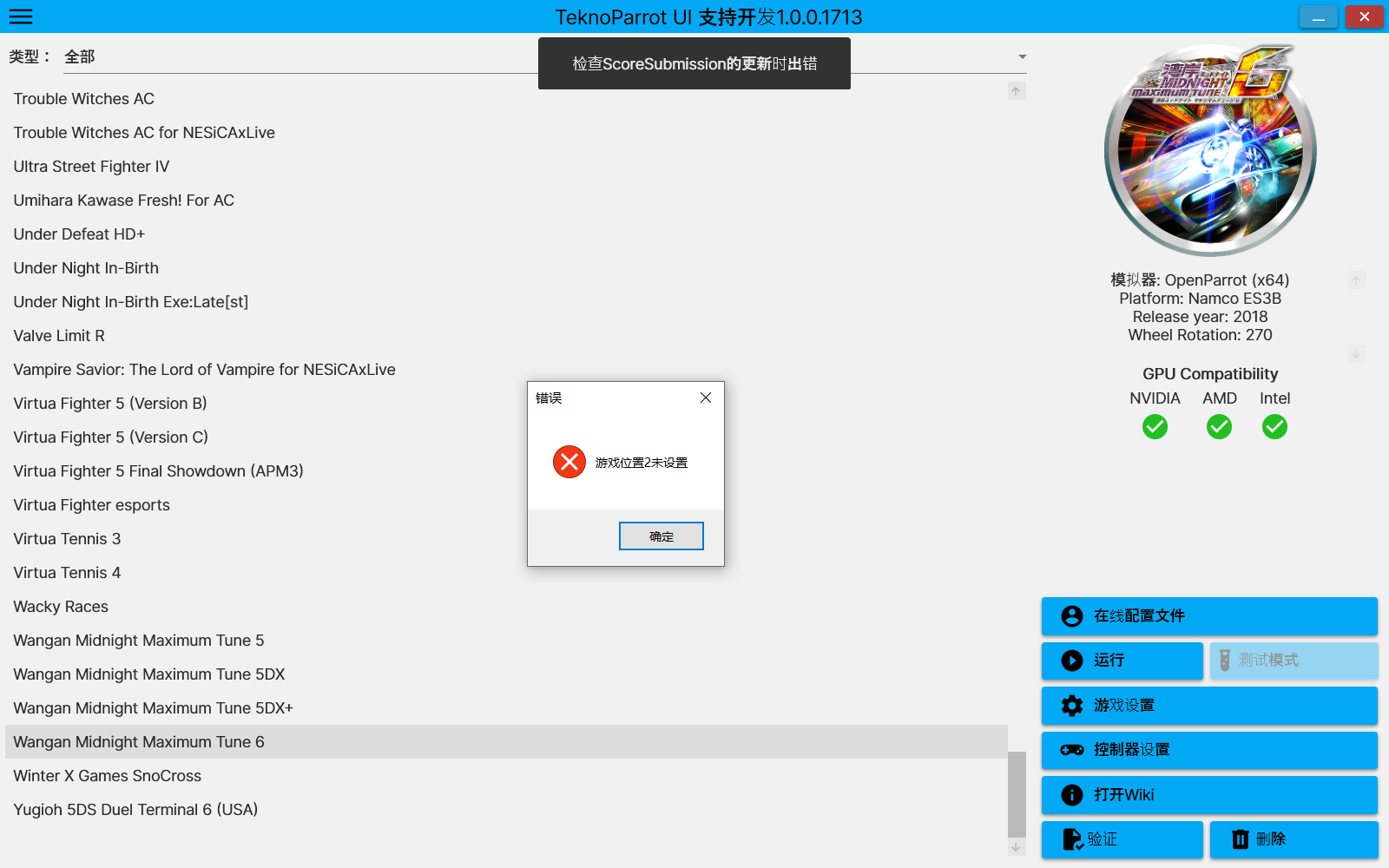Select Wangan Midnight Maximum Tune 5DX+

(506, 708)
